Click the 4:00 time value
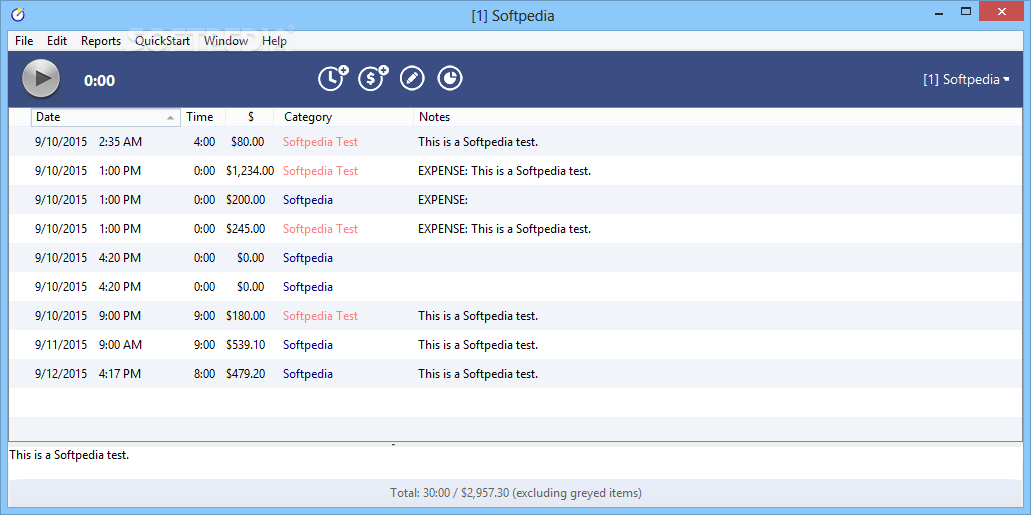Viewport: 1031px width, 515px height. pos(204,141)
